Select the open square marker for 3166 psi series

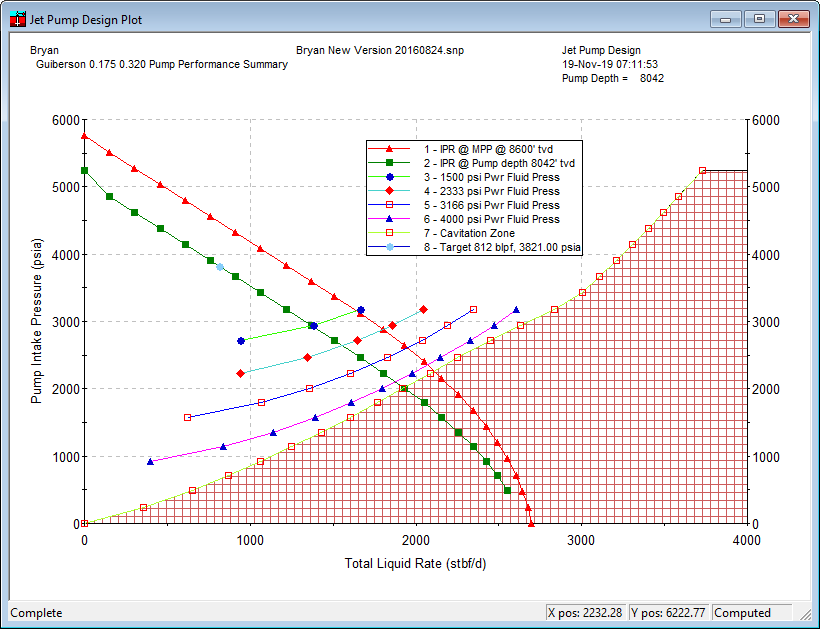(x=388, y=204)
